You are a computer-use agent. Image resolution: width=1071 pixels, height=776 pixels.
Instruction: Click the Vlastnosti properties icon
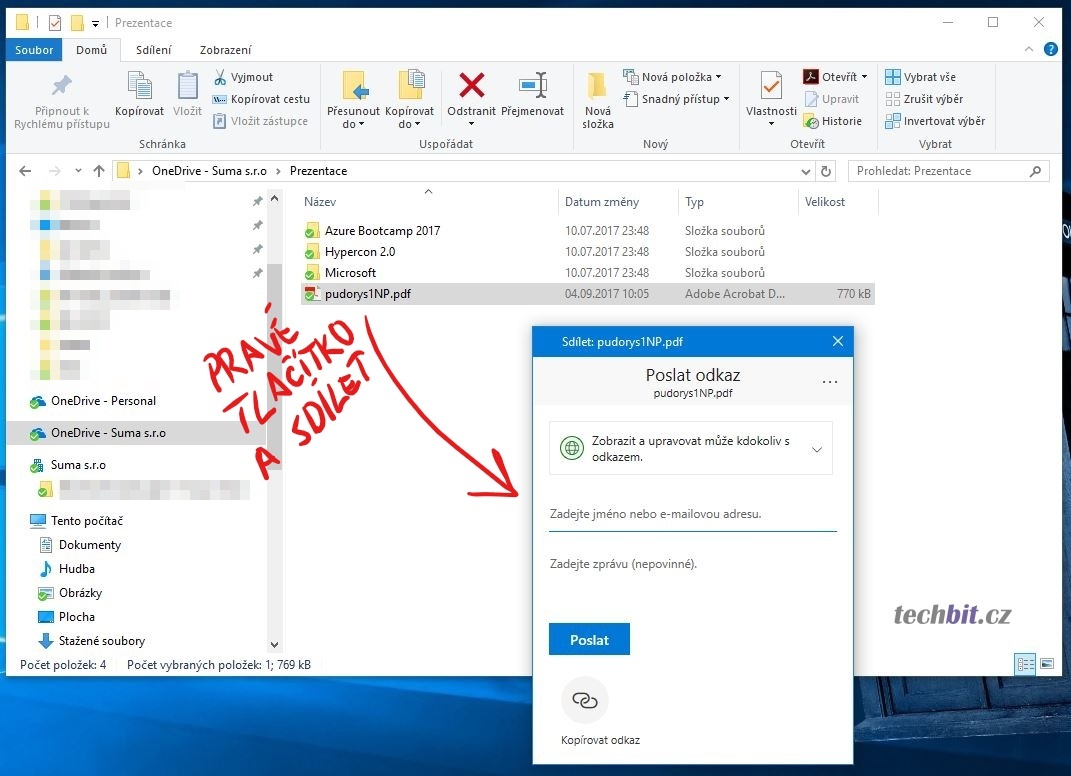(771, 87)
